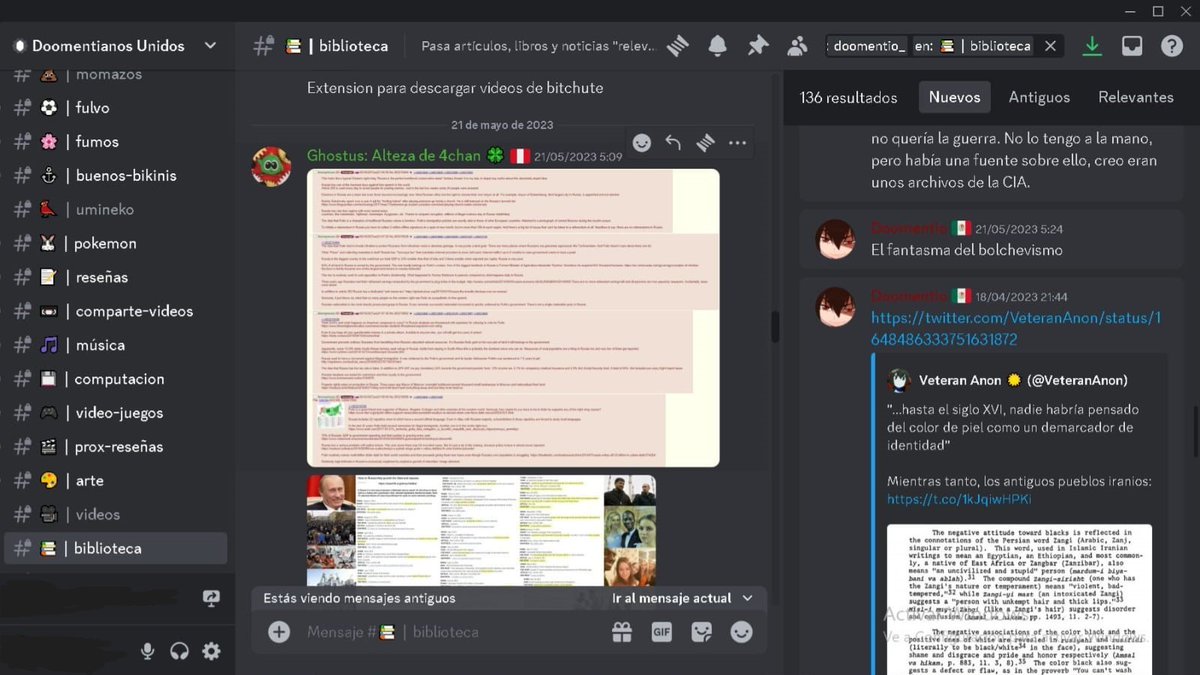Toggle member list icon
This screenshot has height=675, width=1200.
797,46
